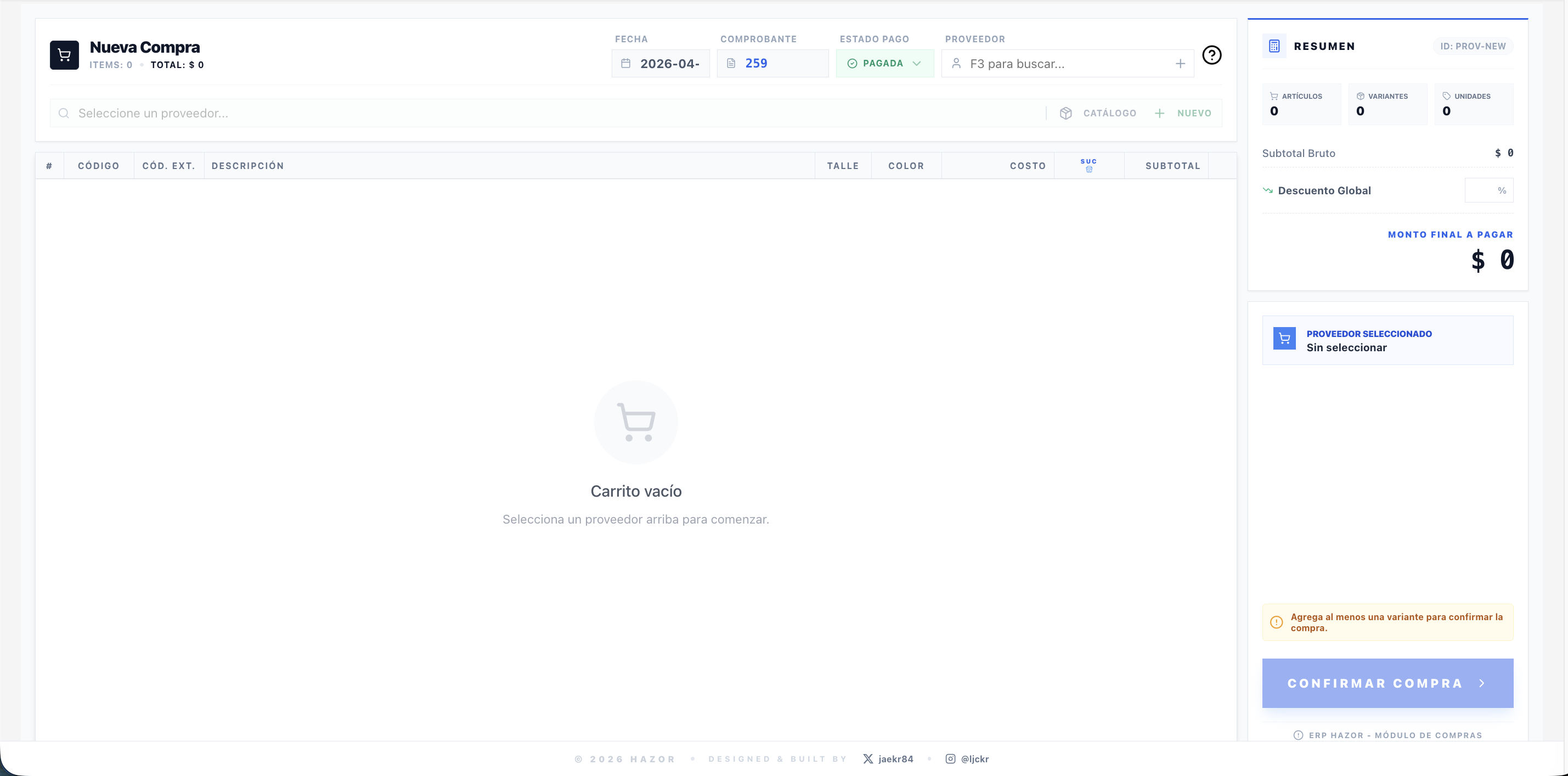Screen dimensions: 1568x776
Task: Click the calculator icon beside Resumen
Action: (1274, 46)
